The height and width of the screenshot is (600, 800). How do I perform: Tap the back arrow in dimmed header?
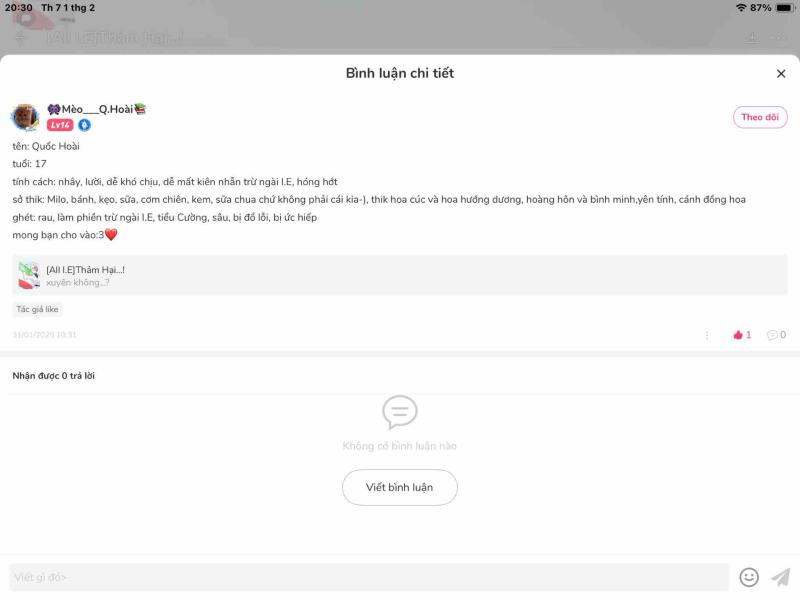20,38
